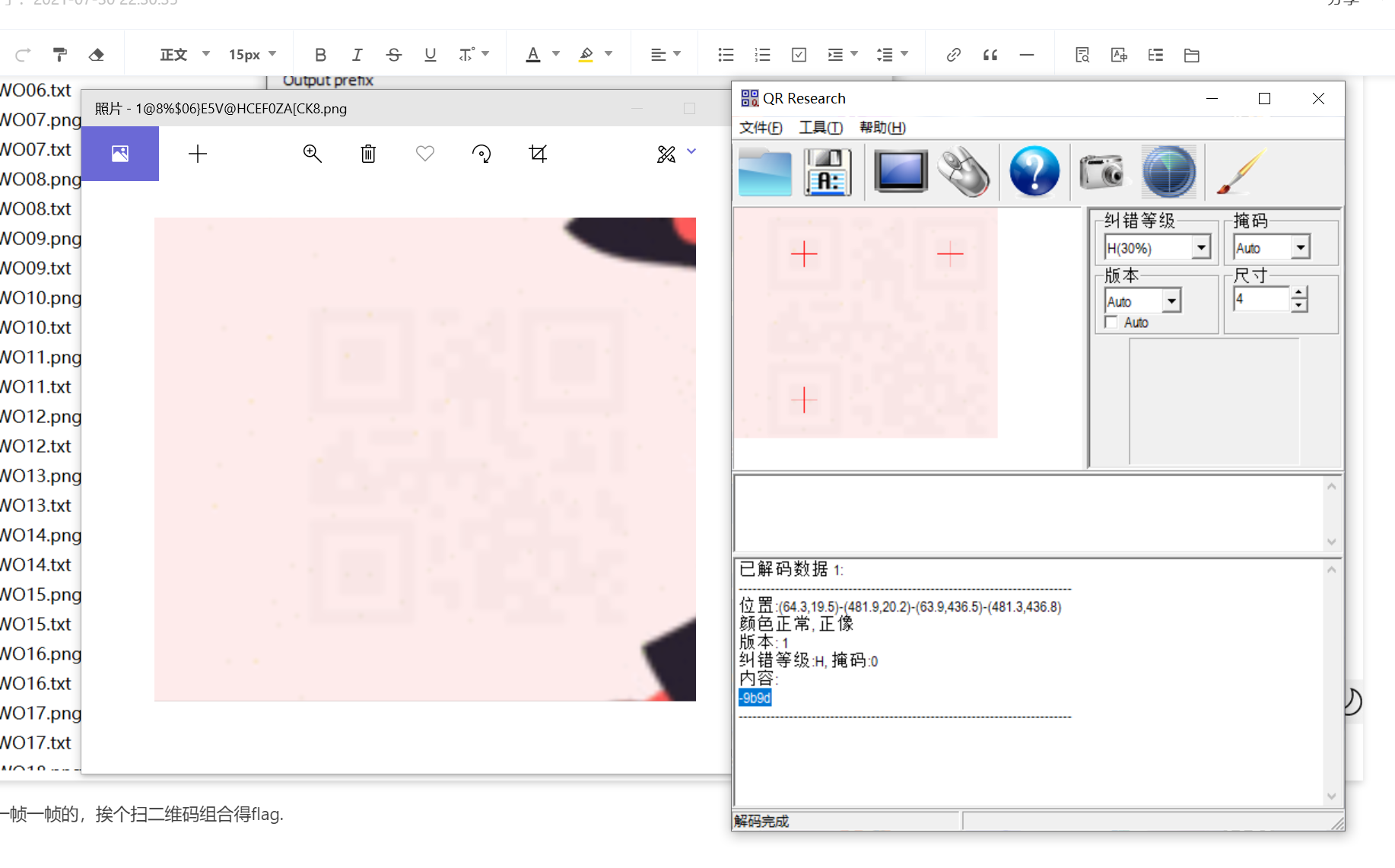Click the save icon in QR Research

tap(828, 173)
